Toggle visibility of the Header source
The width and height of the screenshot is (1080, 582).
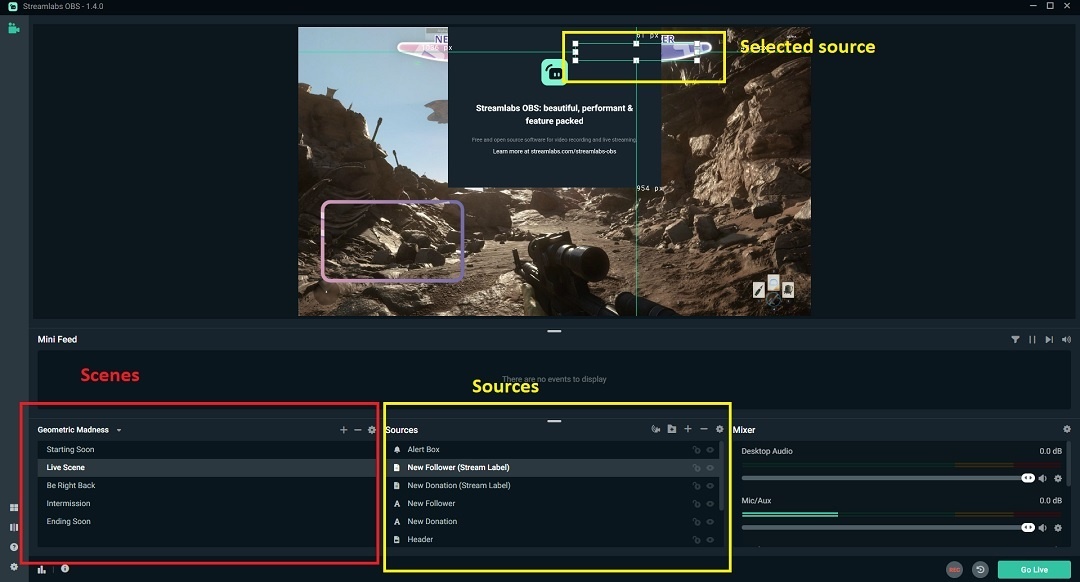coord(710,539)
